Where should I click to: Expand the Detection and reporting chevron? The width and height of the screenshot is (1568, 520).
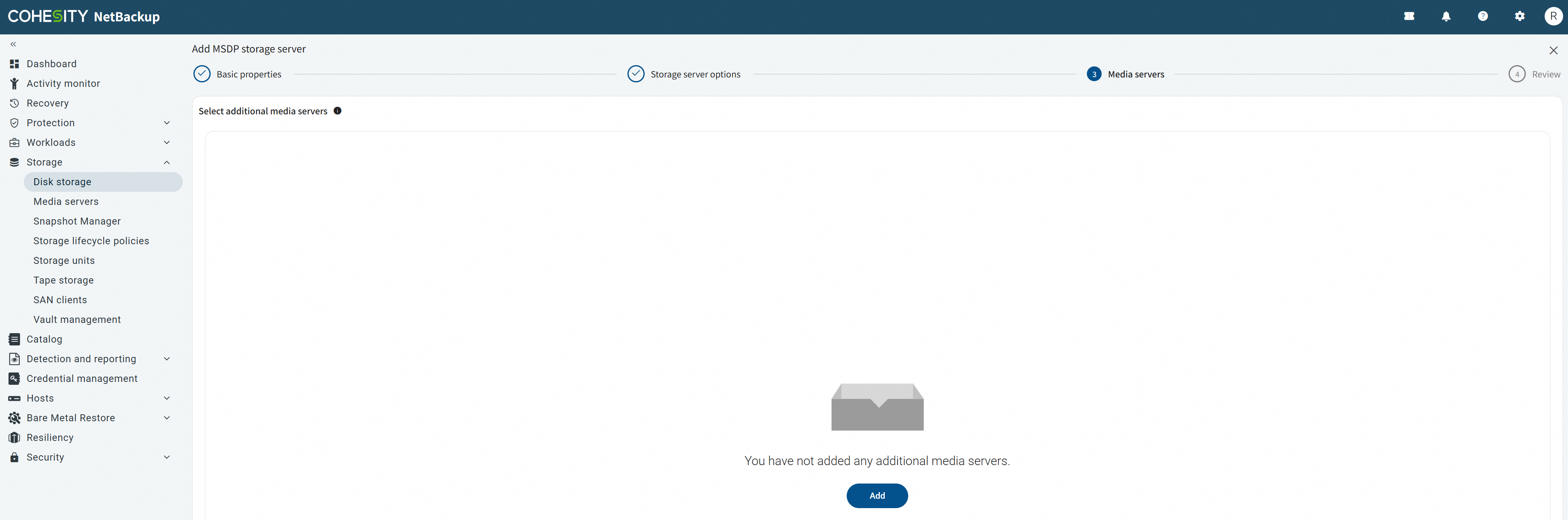click(167, 359)
